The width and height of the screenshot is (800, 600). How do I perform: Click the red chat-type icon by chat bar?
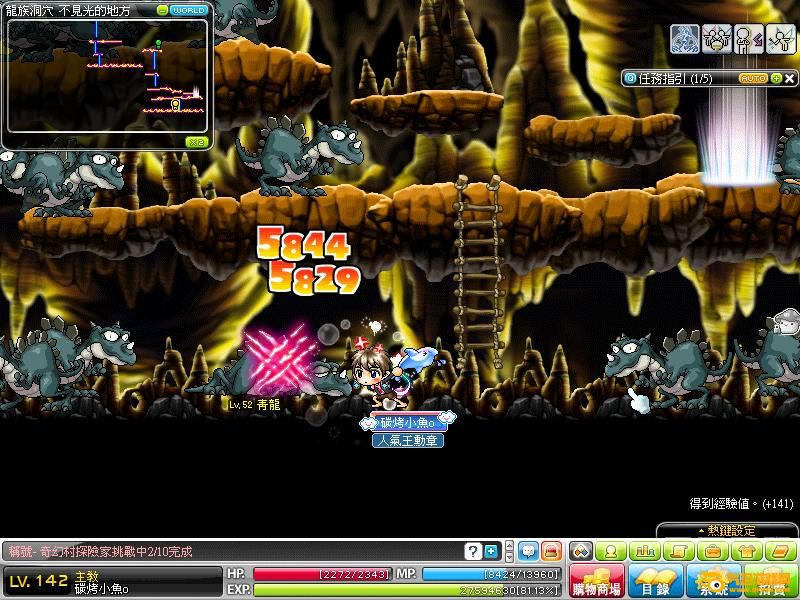[x=551, y=551]
